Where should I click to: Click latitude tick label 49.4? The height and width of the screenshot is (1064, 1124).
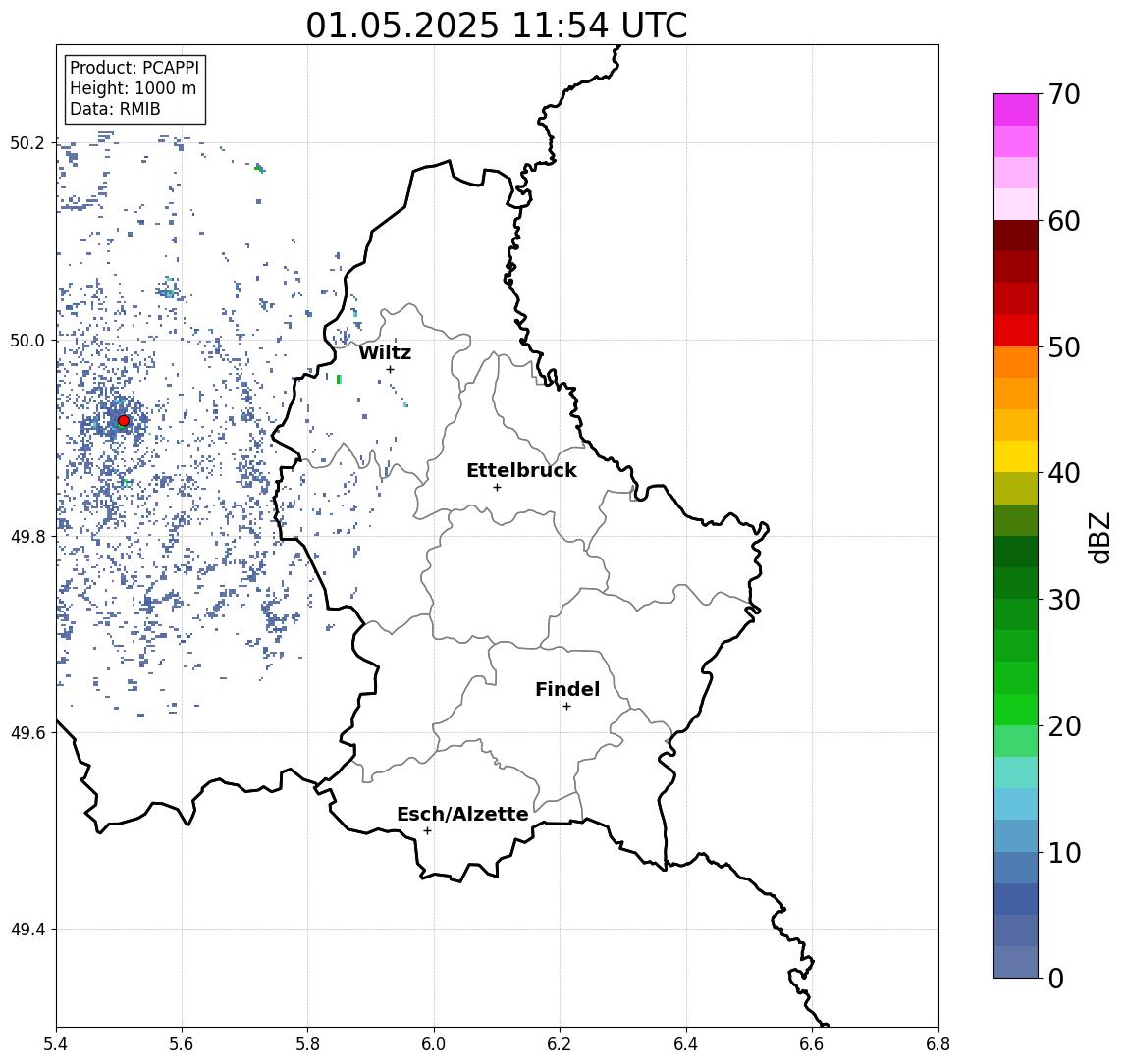pyautogui.click(x=27, y=930)
